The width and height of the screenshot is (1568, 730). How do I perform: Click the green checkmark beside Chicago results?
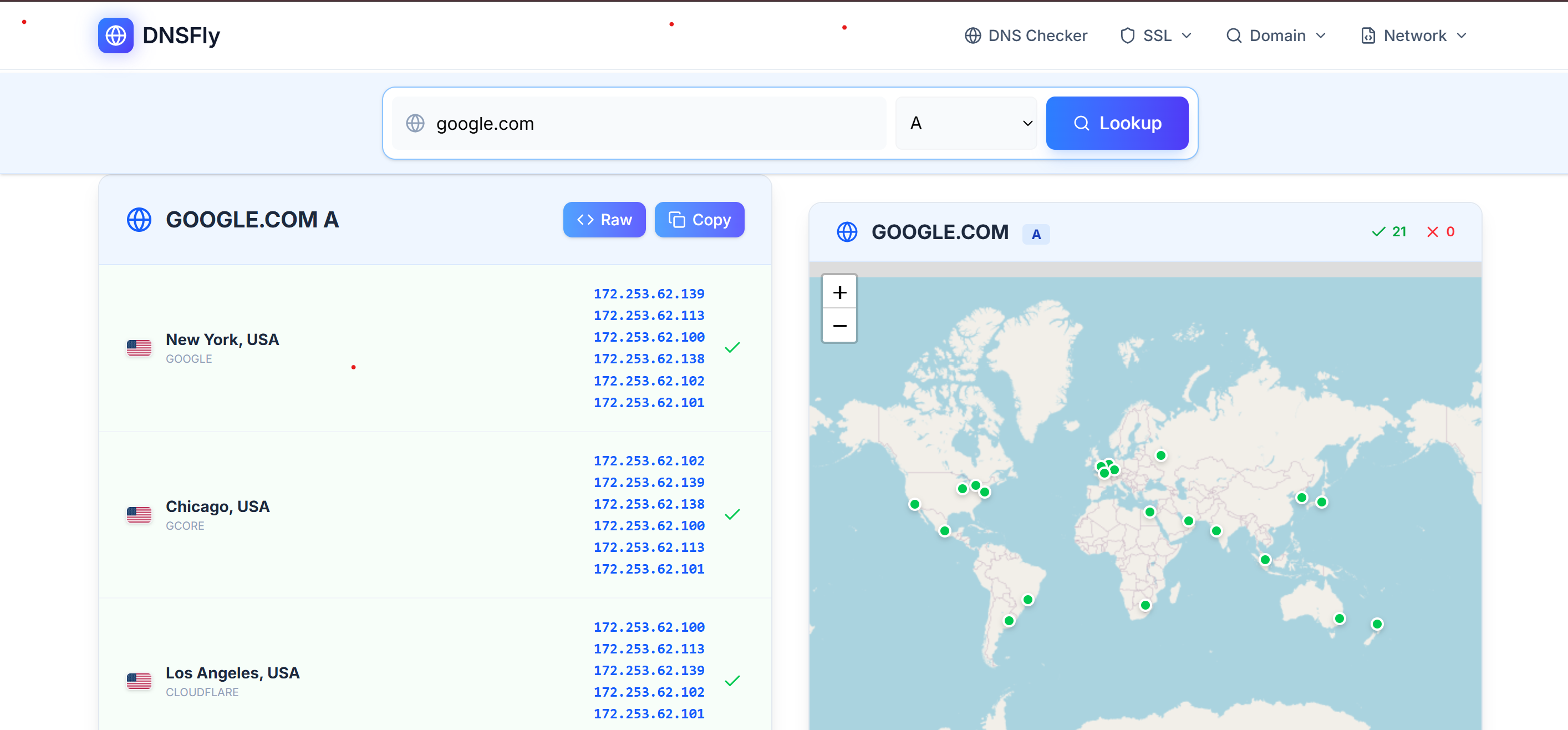732,514
